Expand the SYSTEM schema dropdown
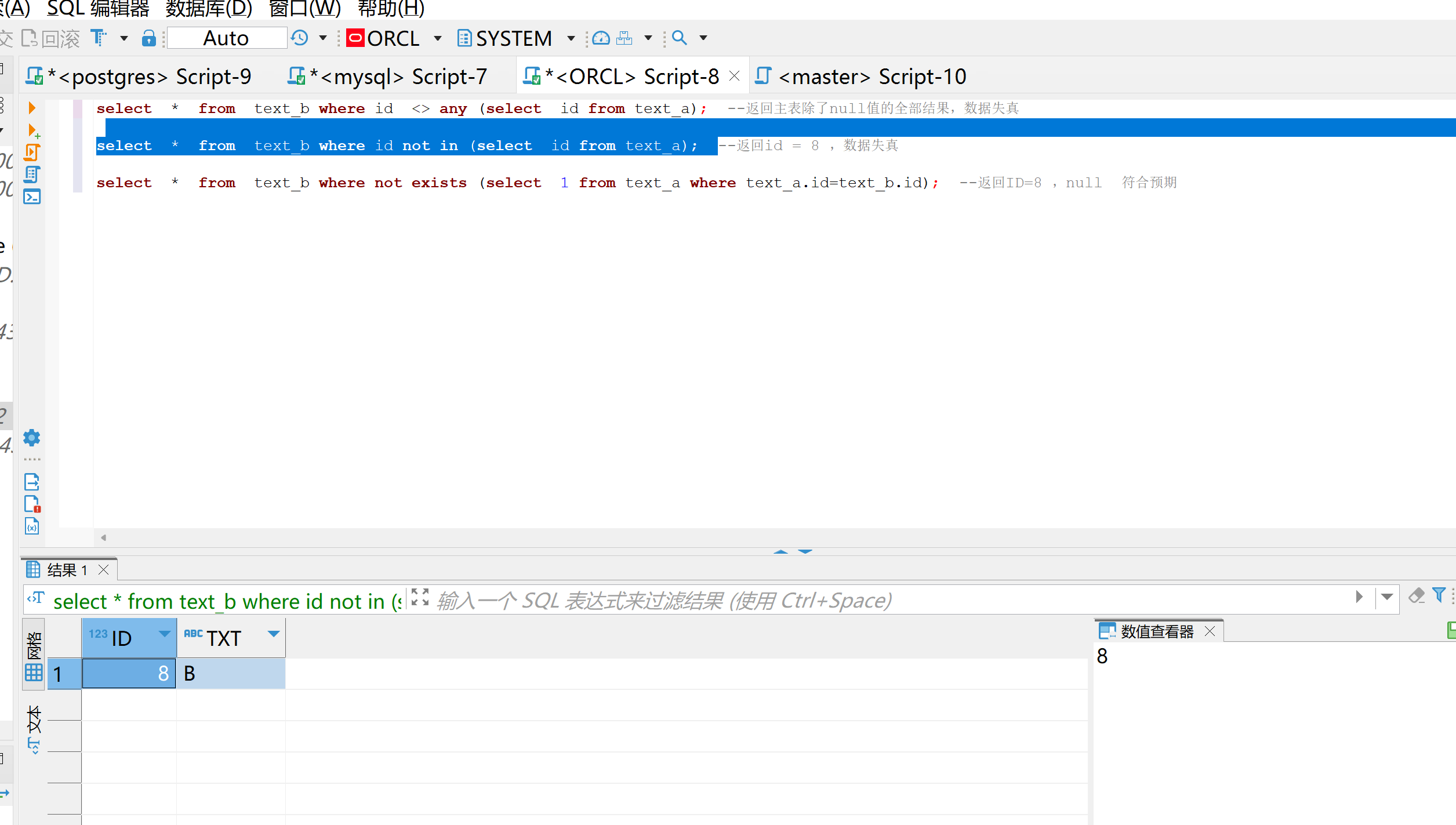The image size is (1456, 825). click(571, 38)
